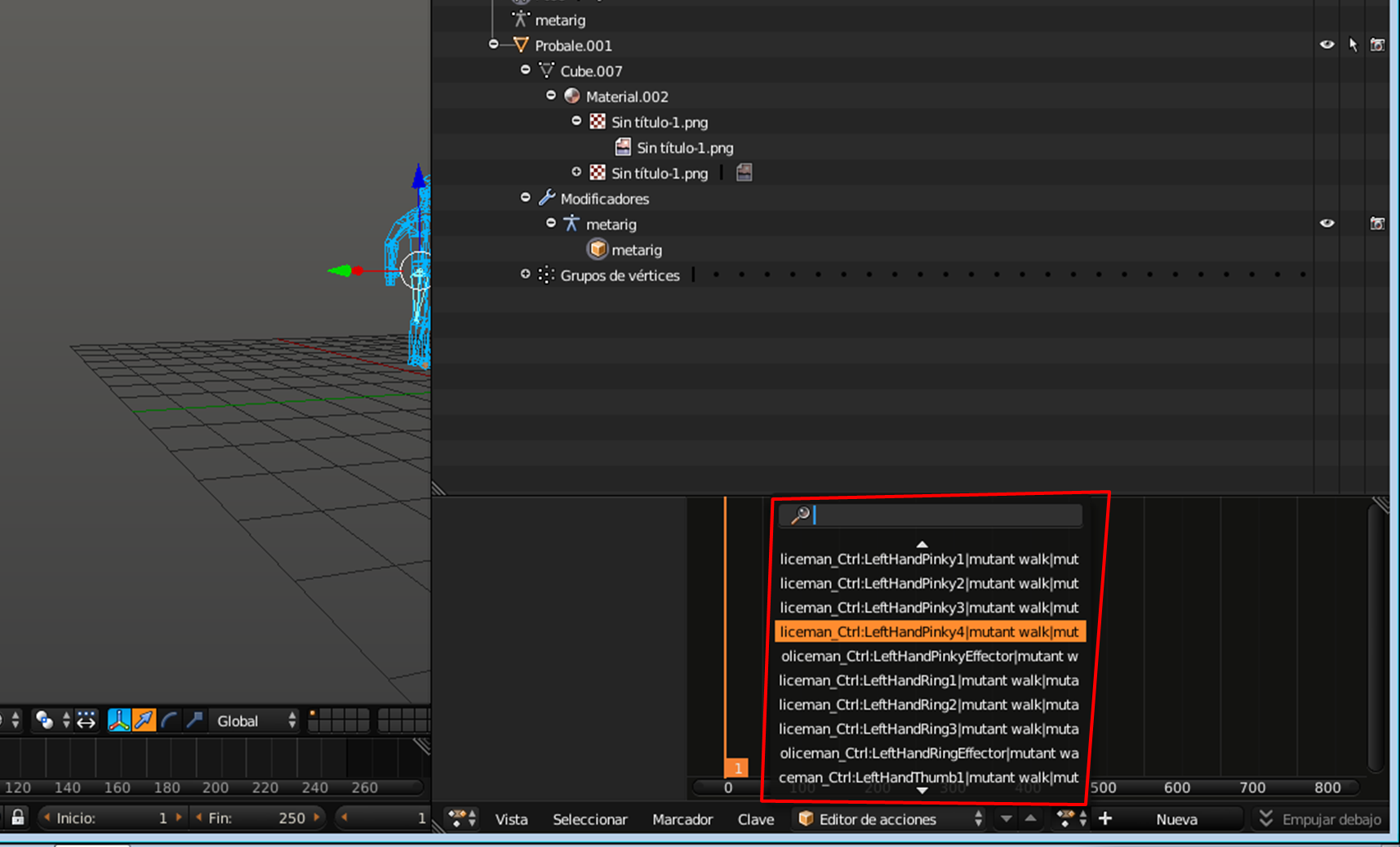
Task: Click the dope sheet vertical scrollbar
Action: [1376, 637]
